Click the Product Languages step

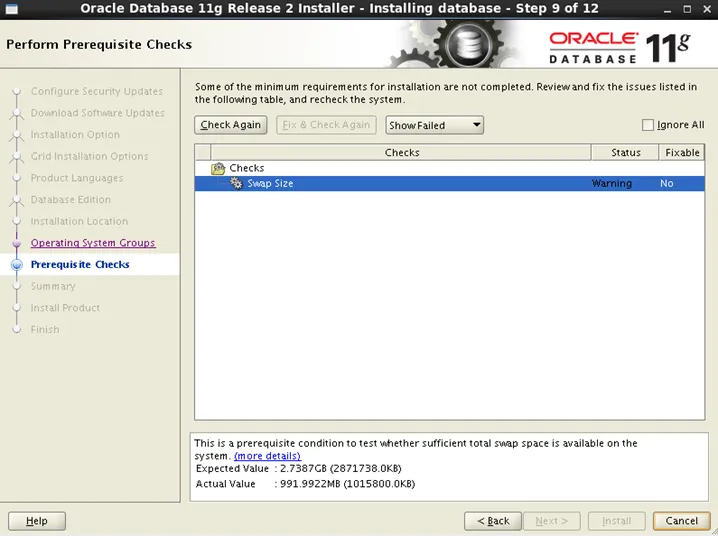point(77,178)
